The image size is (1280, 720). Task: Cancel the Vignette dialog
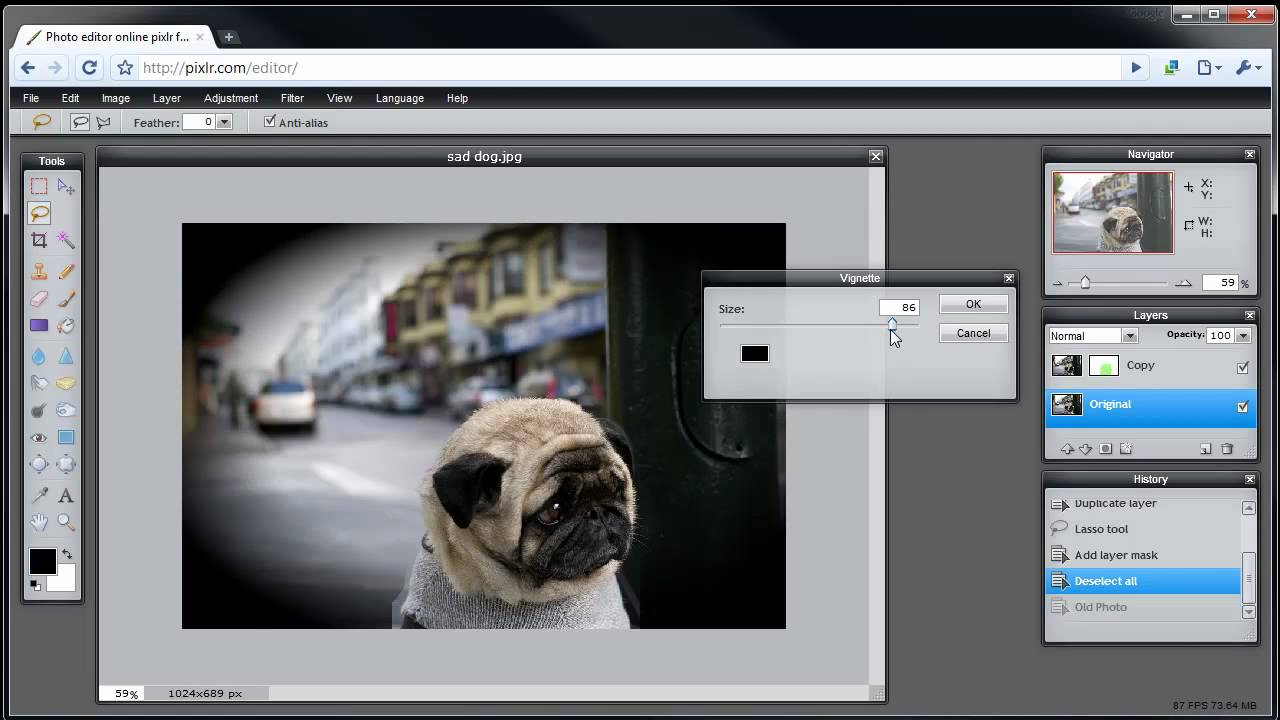tap(973, 333)
